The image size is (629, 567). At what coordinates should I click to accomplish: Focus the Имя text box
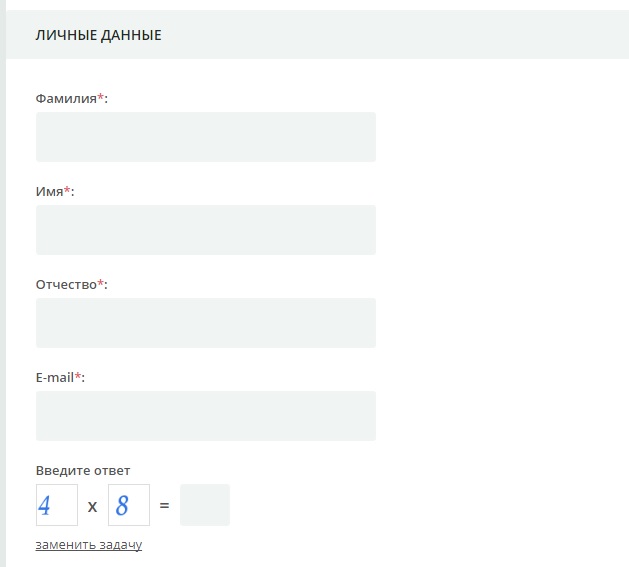coord(205,230)
